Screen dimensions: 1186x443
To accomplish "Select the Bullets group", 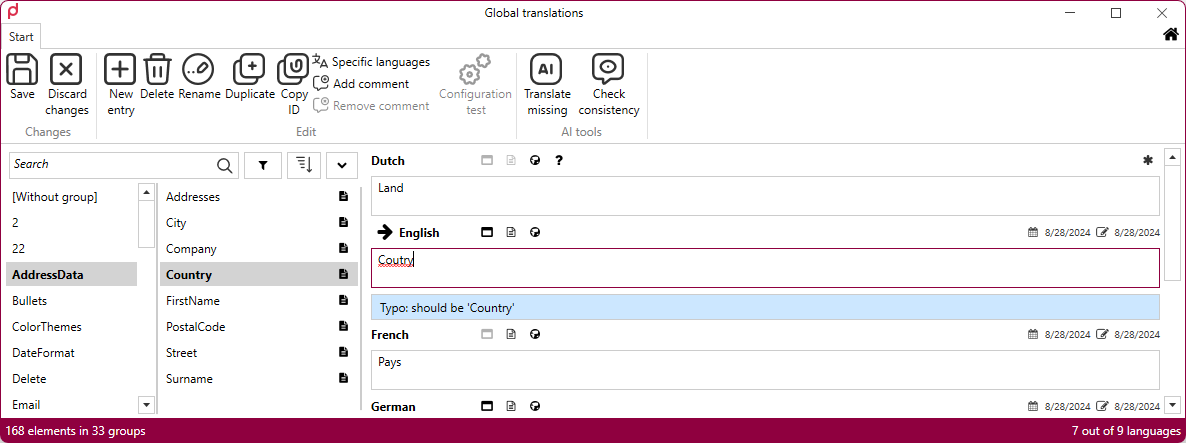I will 72,301.
